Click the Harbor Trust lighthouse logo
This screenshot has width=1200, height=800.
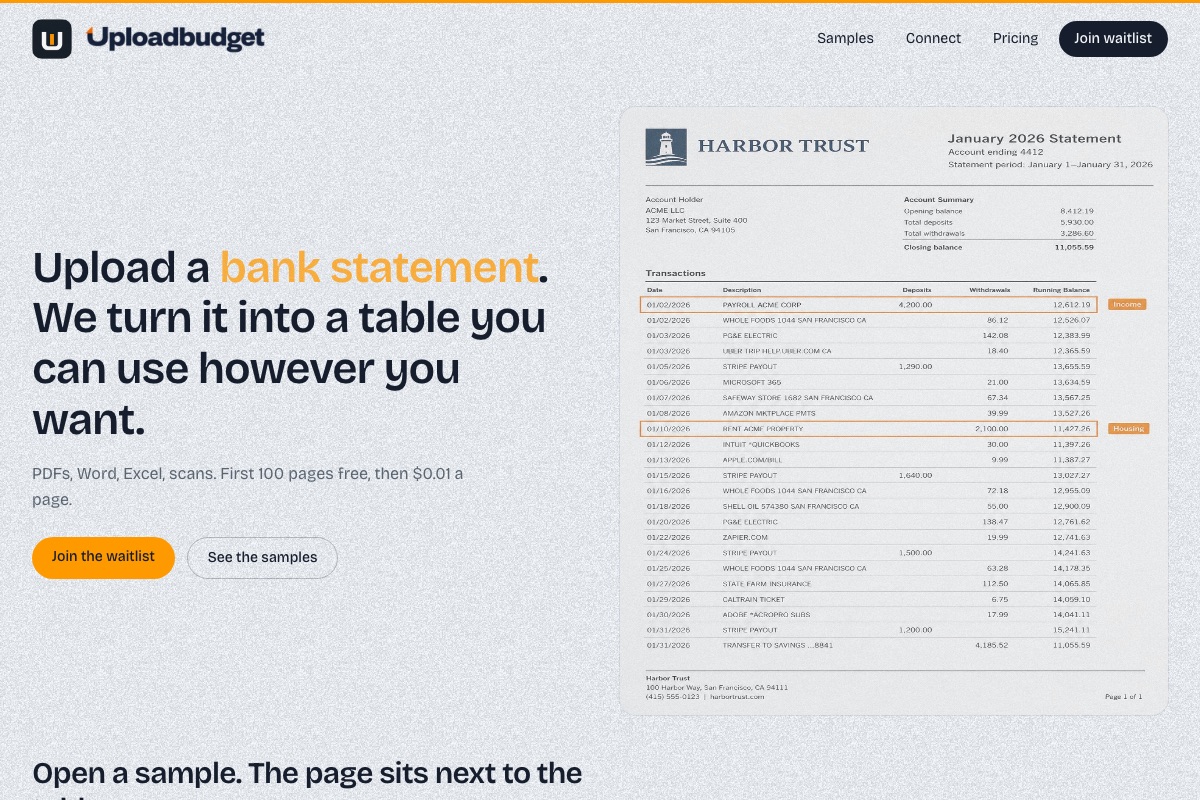click(x=666, y=146)
